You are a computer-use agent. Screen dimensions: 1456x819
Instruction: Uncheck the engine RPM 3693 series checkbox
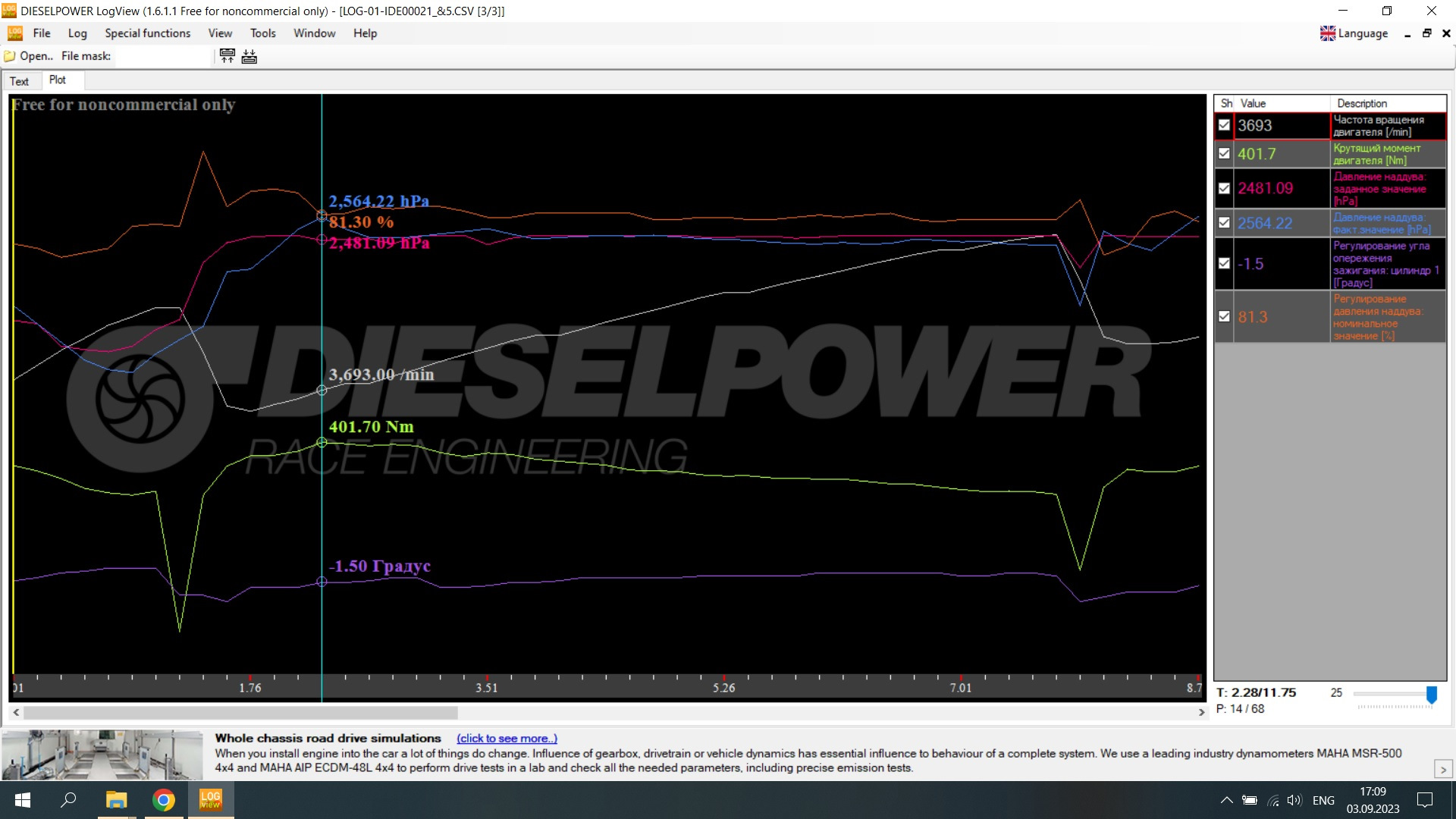pyautogui.click(x=1224, y=125)
